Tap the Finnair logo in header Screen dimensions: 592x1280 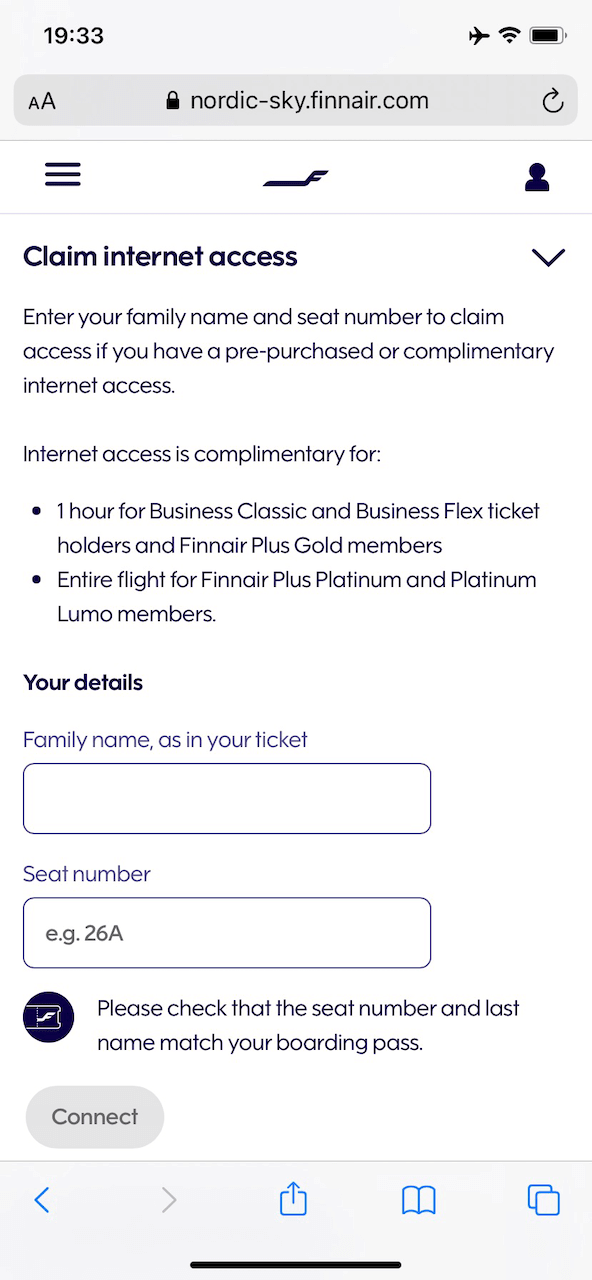(296, 179)
